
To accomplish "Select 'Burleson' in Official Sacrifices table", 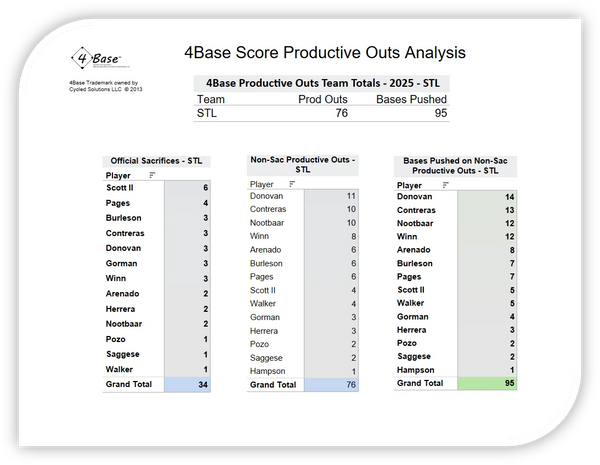I will [124, 218].
